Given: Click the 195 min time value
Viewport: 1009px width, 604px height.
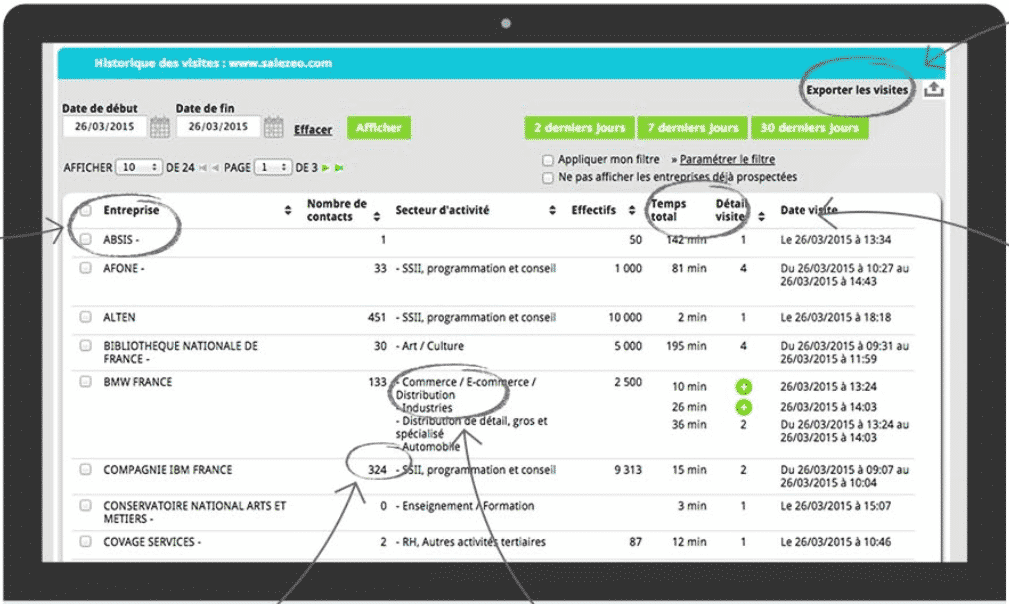Looking at the screenshot, I should [686, 346].
